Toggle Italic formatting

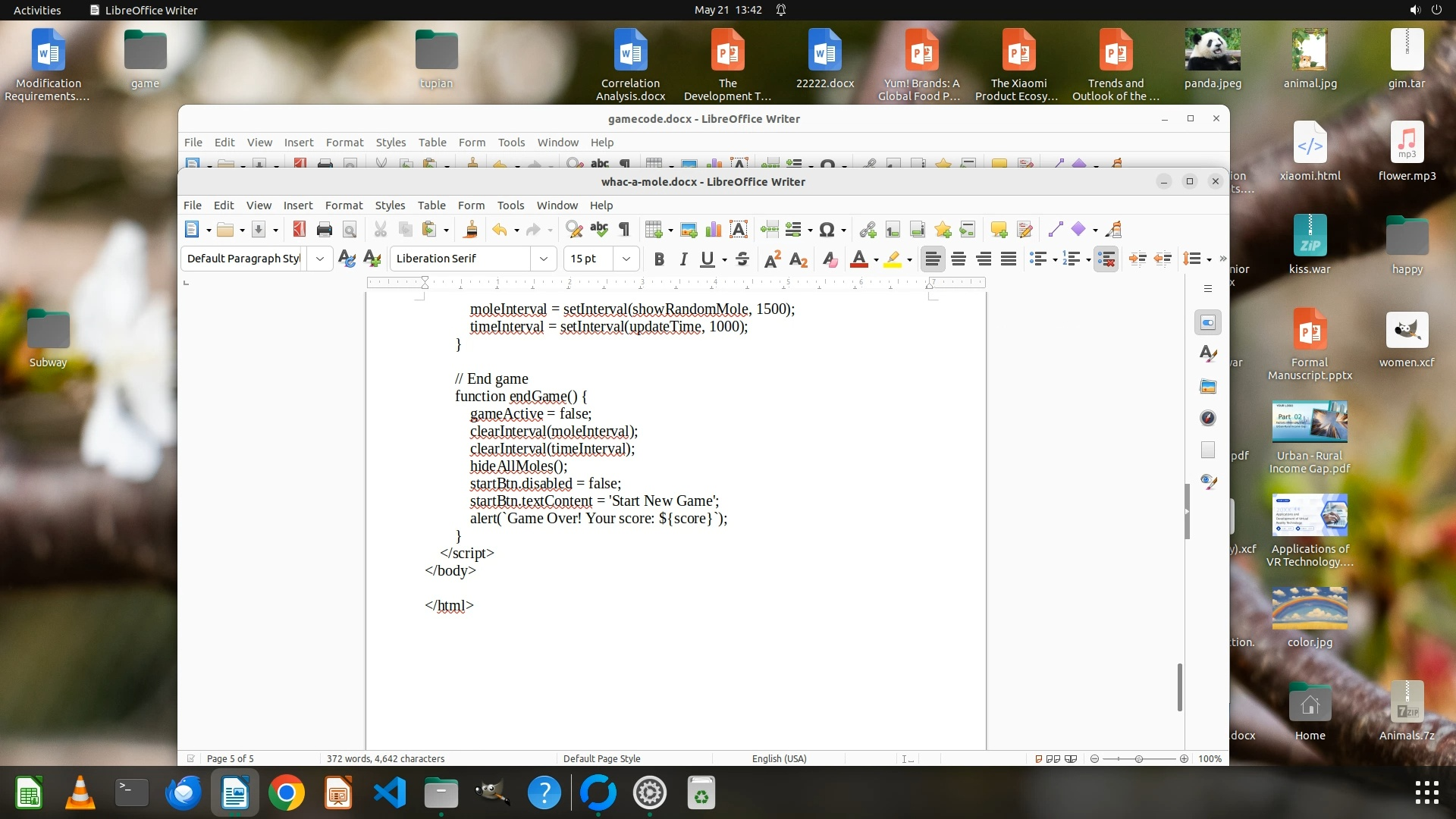click(x=683, y=259)
